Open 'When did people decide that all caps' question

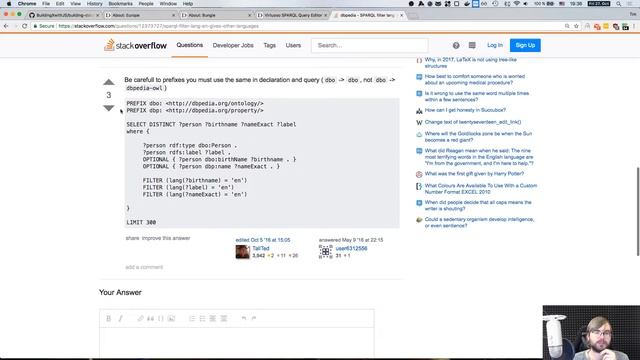tap(478, 205)
